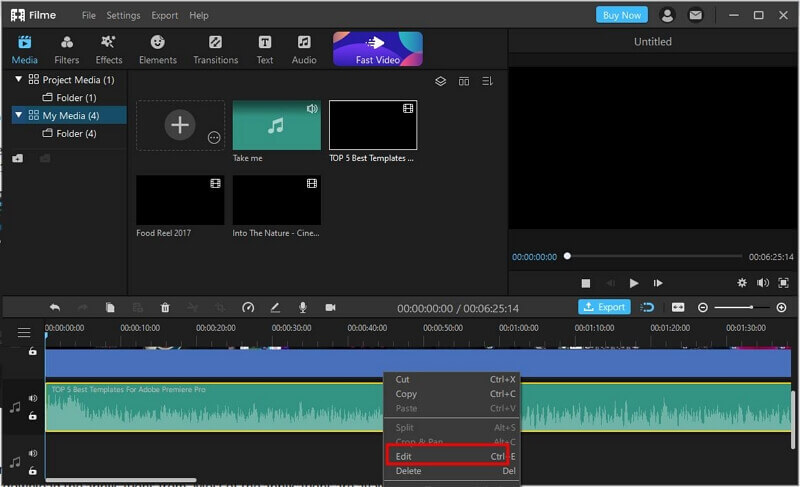800x487 pixels.
Task: Click the camera screen record icon
Action: tap(331, 307)
